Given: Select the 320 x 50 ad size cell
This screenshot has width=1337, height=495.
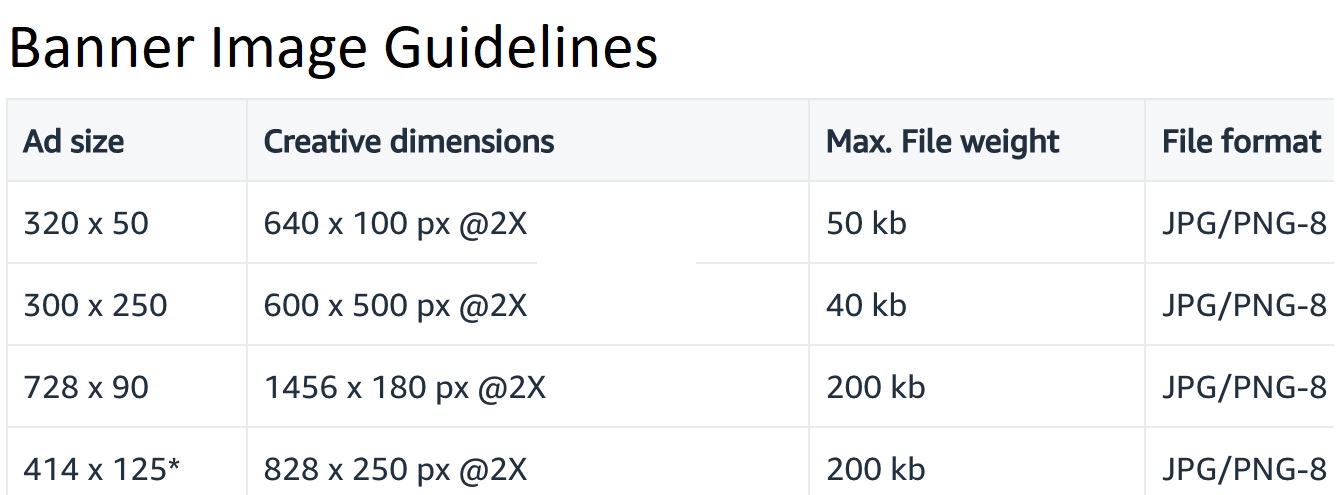Looking at the screenshot, I should click(85, 223).
